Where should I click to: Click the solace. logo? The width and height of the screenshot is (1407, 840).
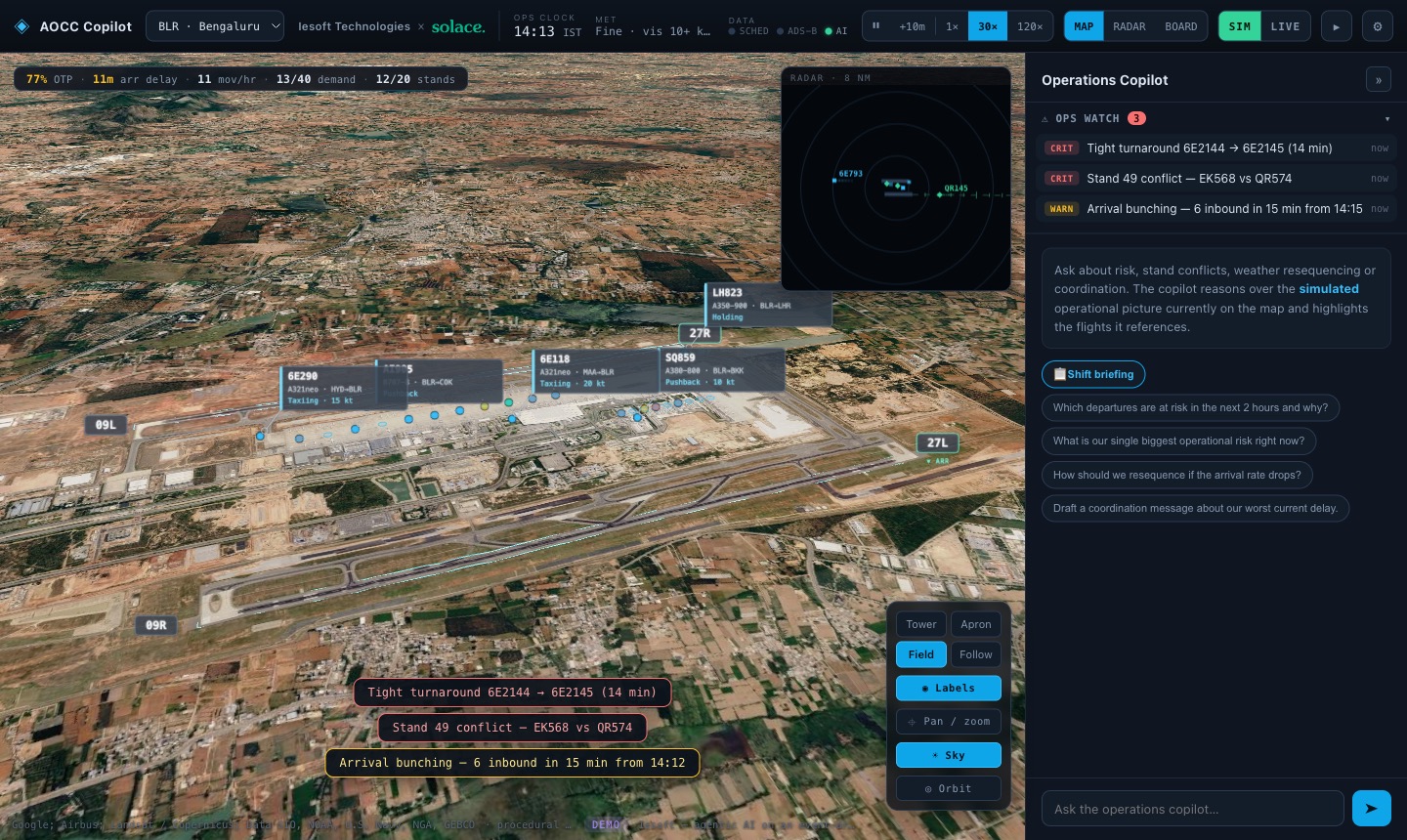click(x=458, y=26)
